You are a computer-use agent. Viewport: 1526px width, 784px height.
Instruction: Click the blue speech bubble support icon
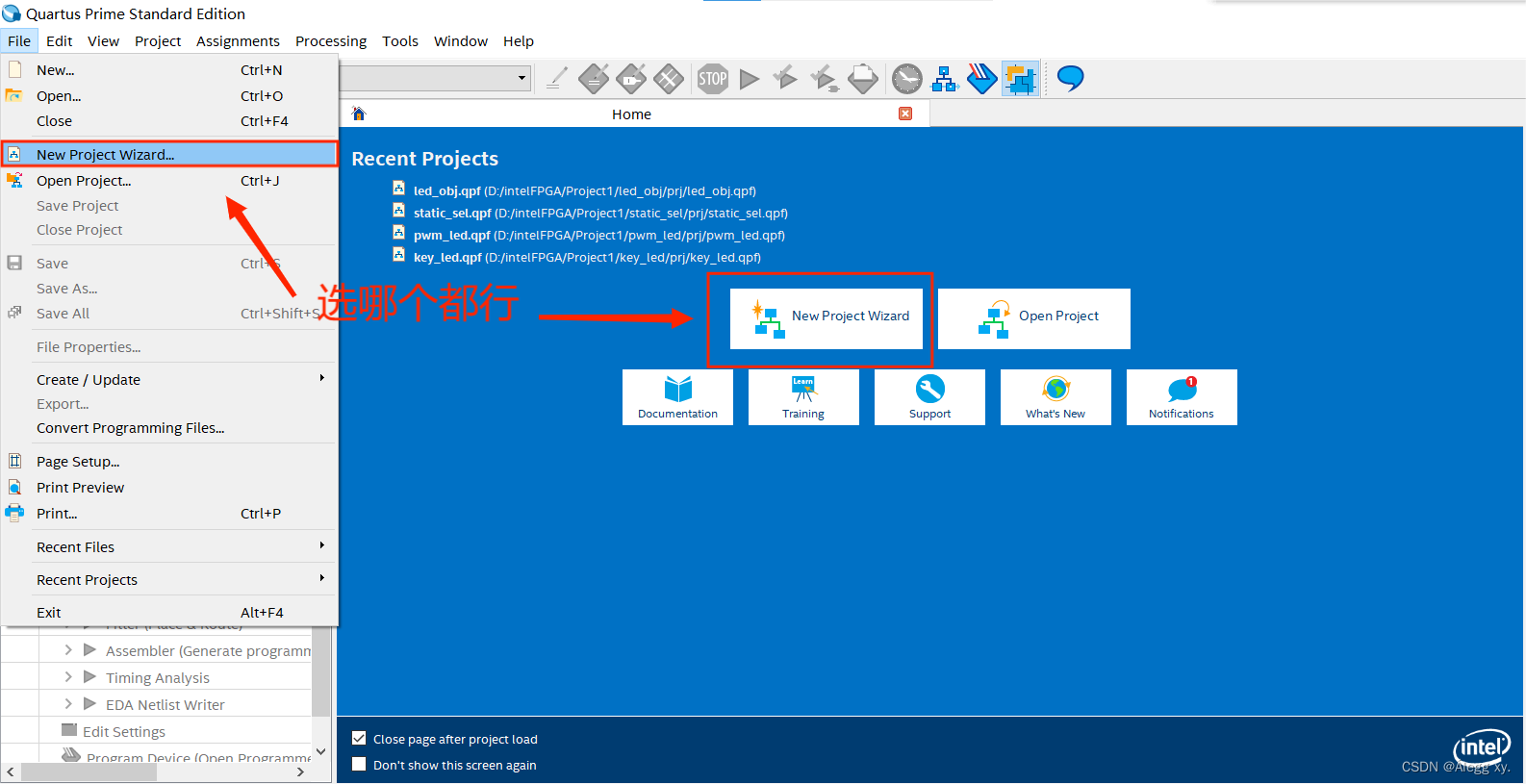[x=1070, y=78]
